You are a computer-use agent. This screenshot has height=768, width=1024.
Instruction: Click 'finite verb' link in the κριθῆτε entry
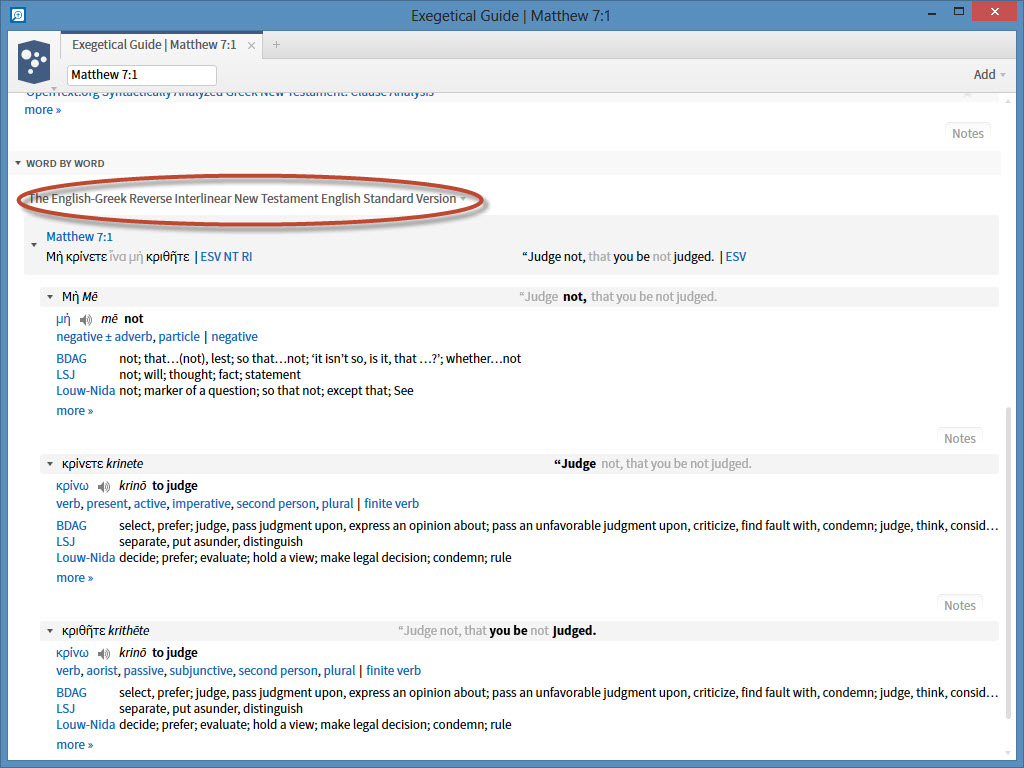pos(393,671)
